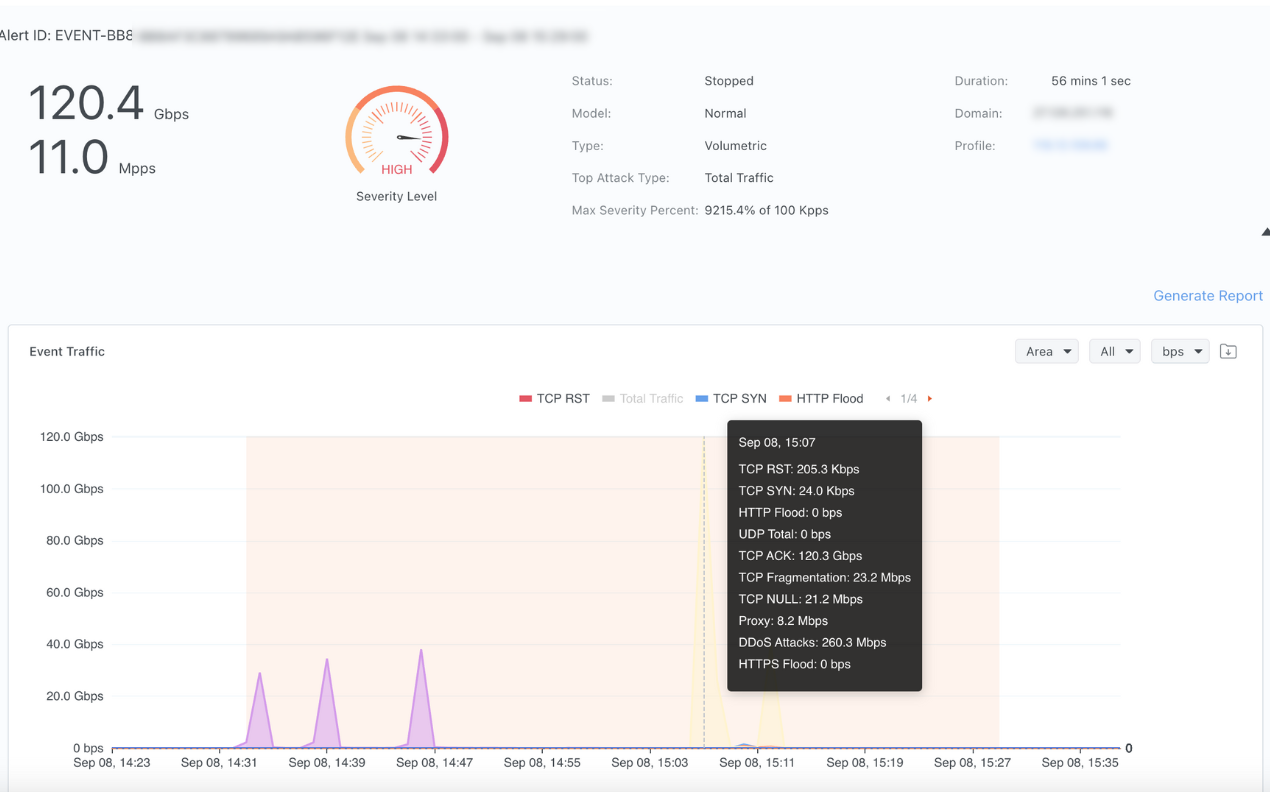
Task: Select the '9215.4% of 100 Kpps' value
Action: point(766,210)
